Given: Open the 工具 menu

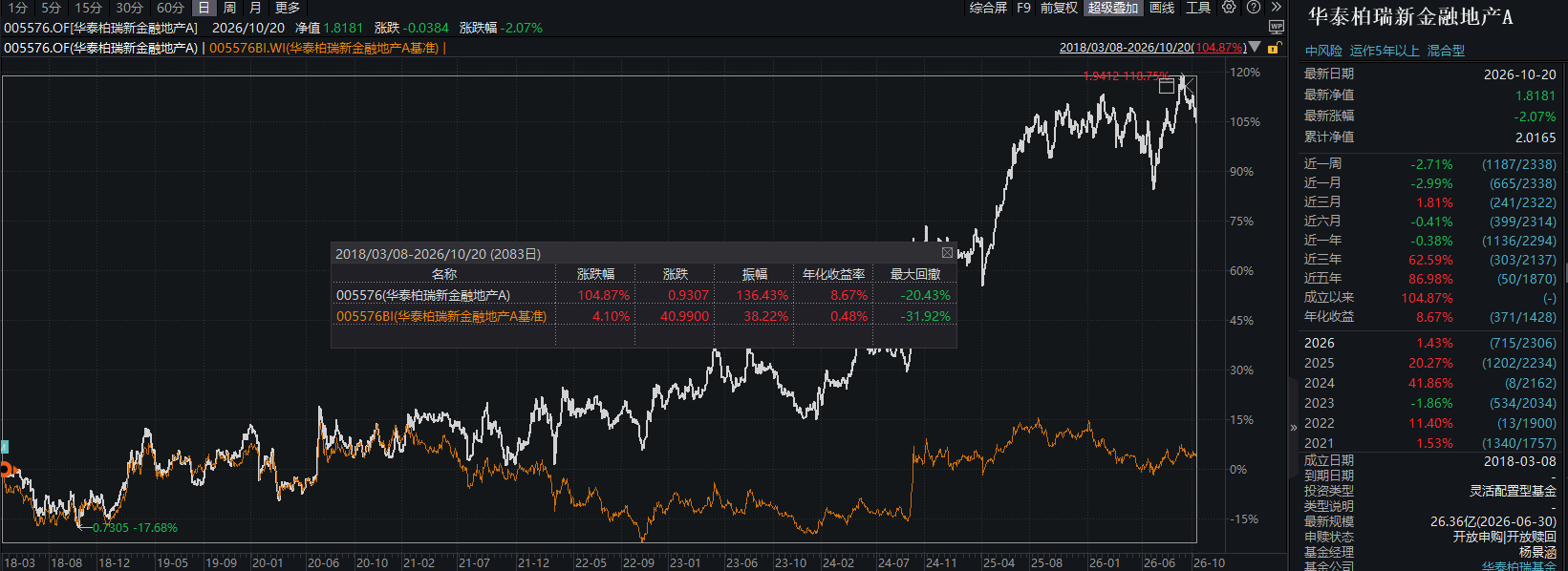Looking at the screenshot, I should click(1198, 8).
